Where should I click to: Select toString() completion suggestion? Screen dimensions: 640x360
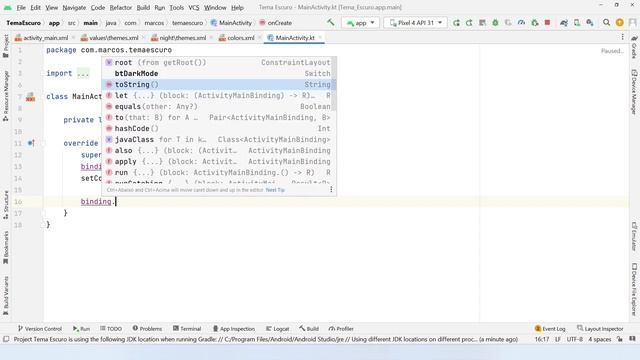(218, 84)
